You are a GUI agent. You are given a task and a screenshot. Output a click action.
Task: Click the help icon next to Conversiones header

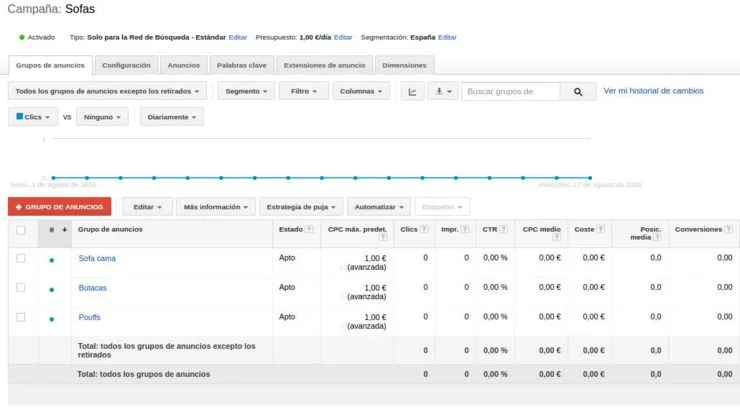728,229
